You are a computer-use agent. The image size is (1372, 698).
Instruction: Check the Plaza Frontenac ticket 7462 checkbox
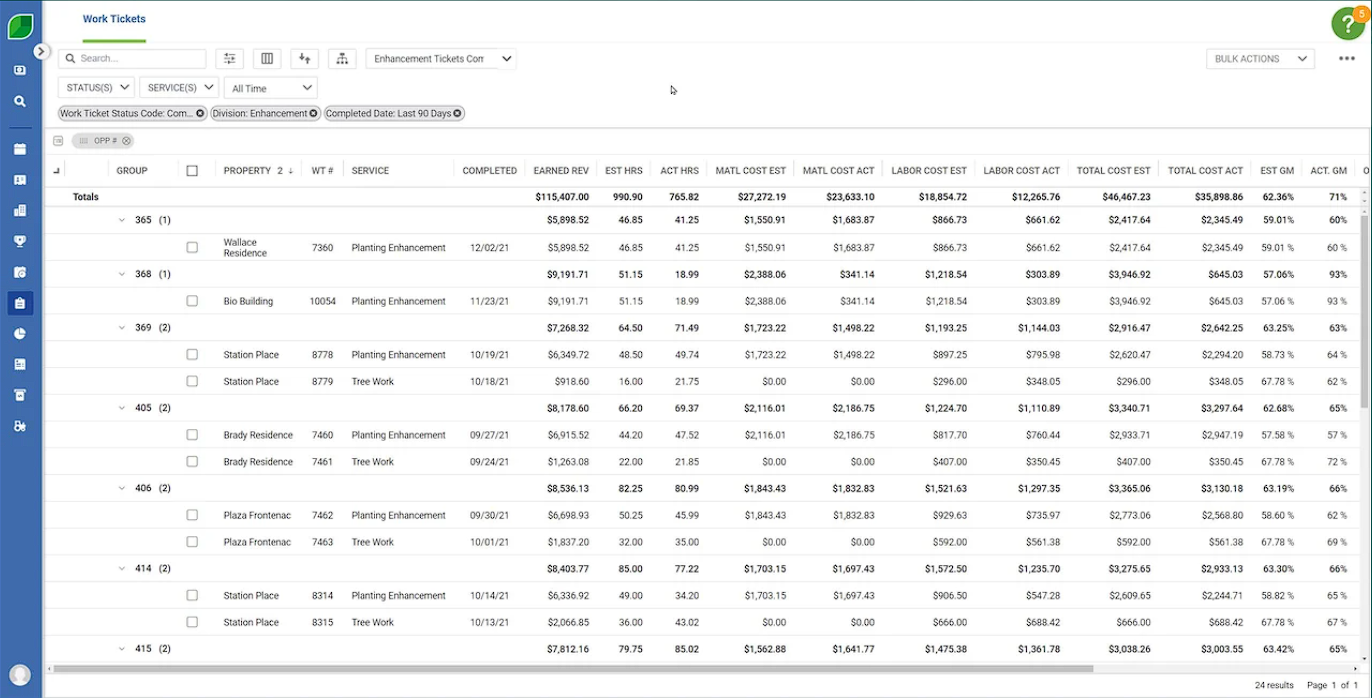click(x=192, y=515)
